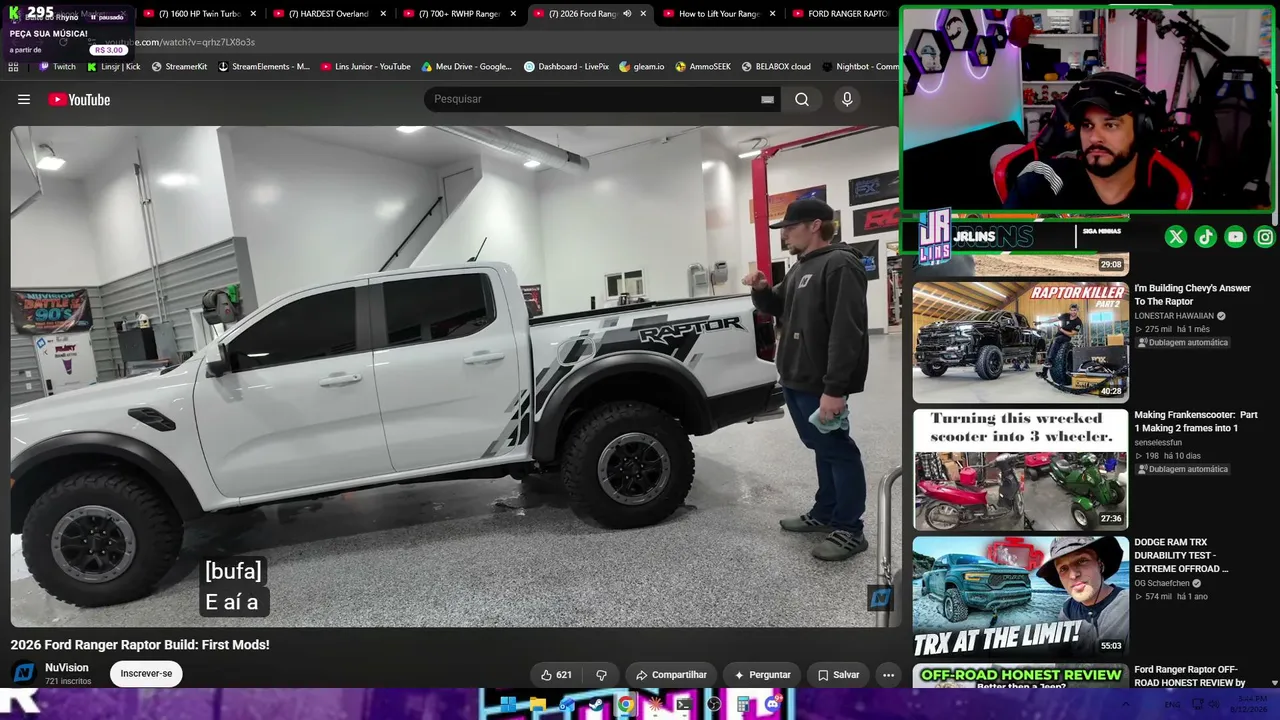Start voice search with the microphone
This screenshot has height=720, width=1280.
pos(847,99)
